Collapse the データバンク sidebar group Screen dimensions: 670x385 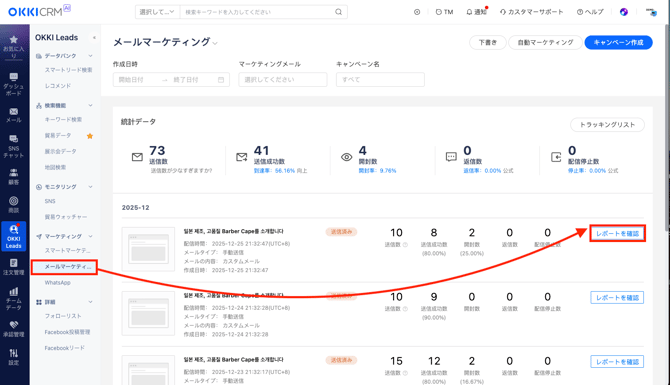(x=90, y=56)
